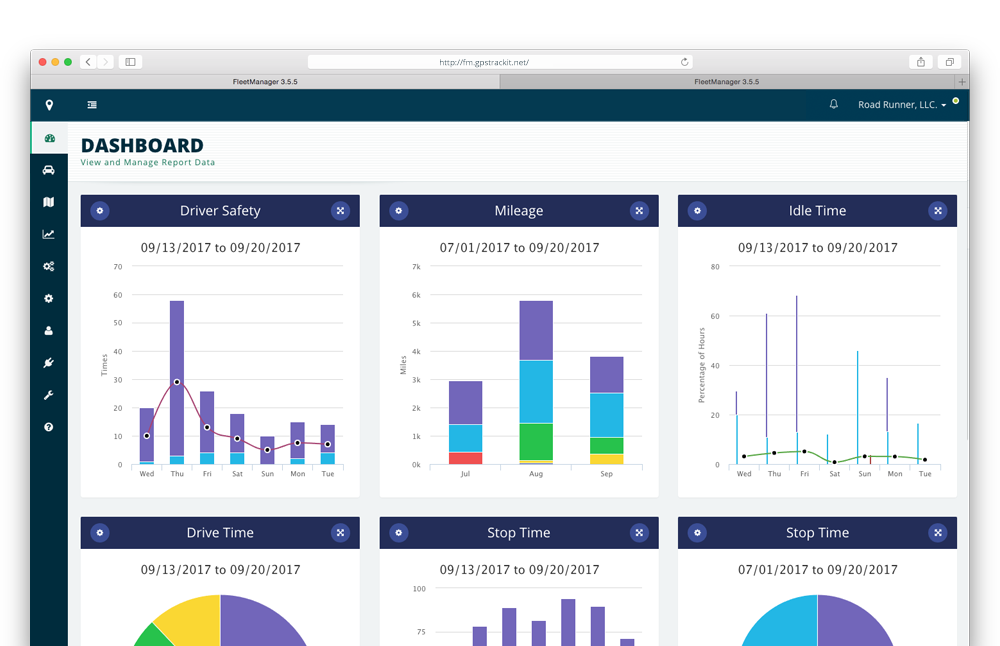Click the Wed bar in Driver Safety chart
Viewport: 1000px width, 646px height.
[147, 436]
